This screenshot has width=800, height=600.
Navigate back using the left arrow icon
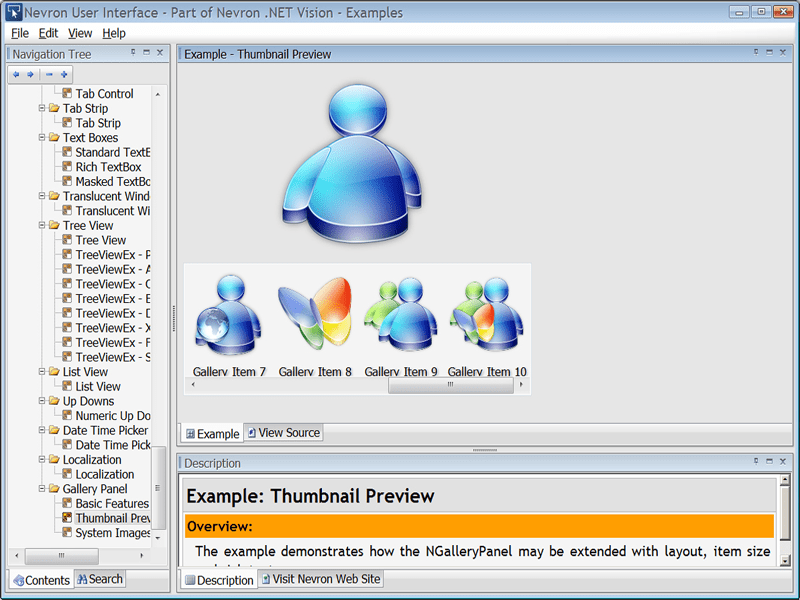click(16, 74)
